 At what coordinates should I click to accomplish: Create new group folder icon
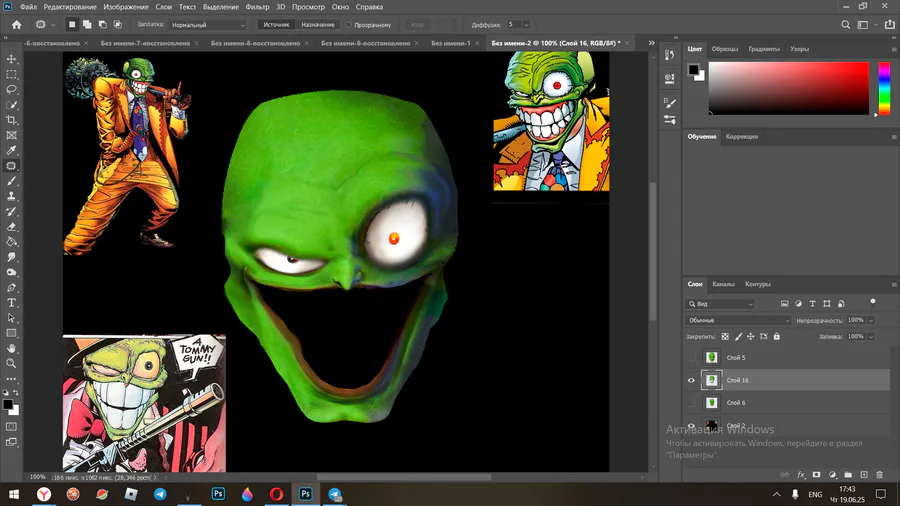pos(848,474)
